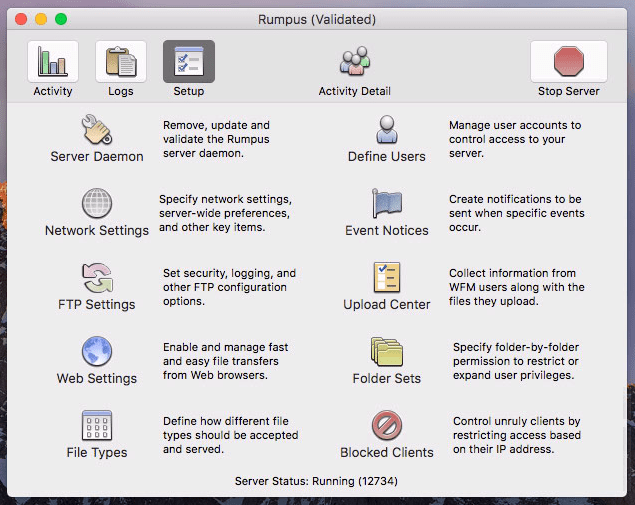Click the File Types label
635x505 pixels.
click(97, 453)
